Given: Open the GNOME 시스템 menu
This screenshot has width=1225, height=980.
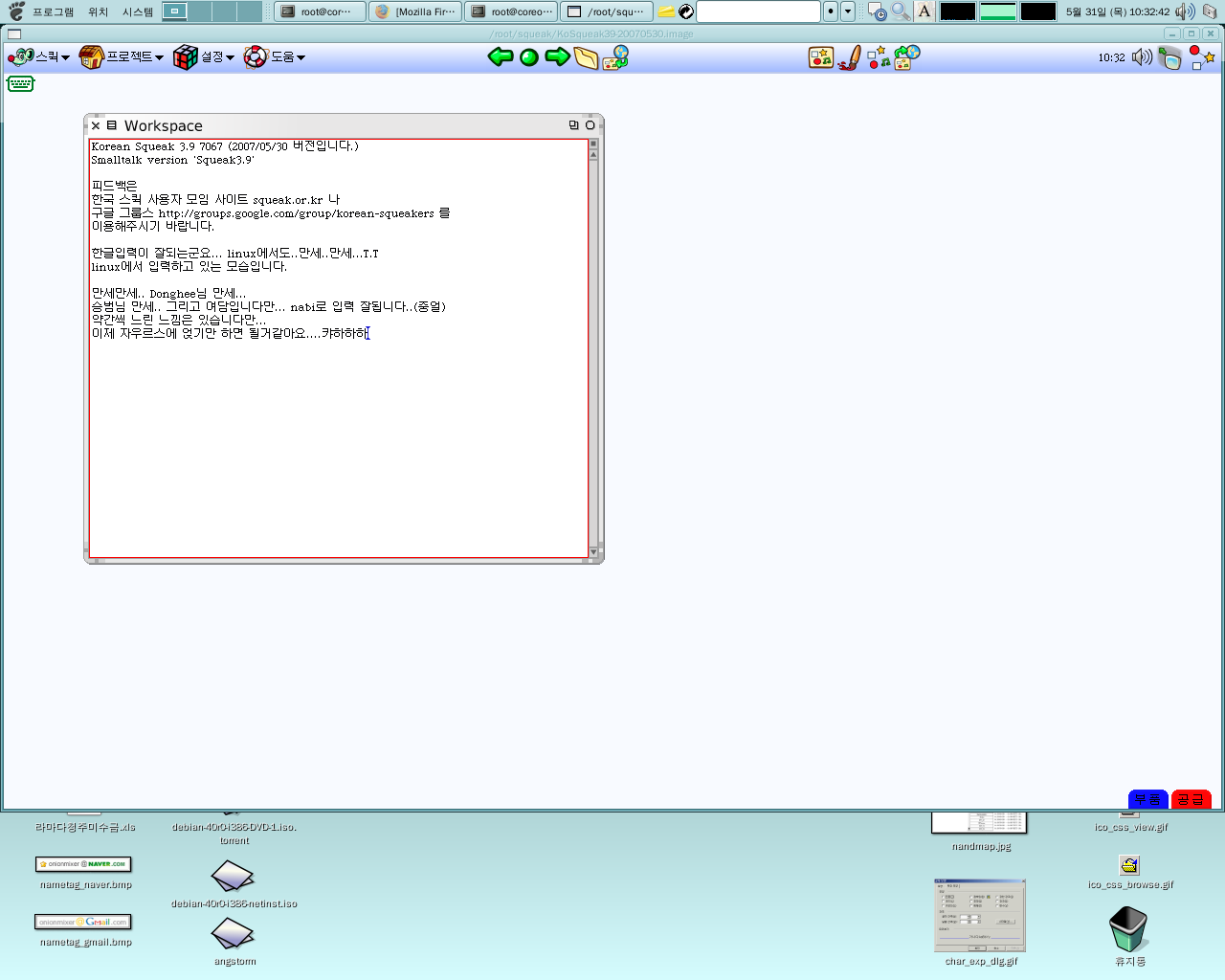Looking at the screenshot, I should coord(138,11).
